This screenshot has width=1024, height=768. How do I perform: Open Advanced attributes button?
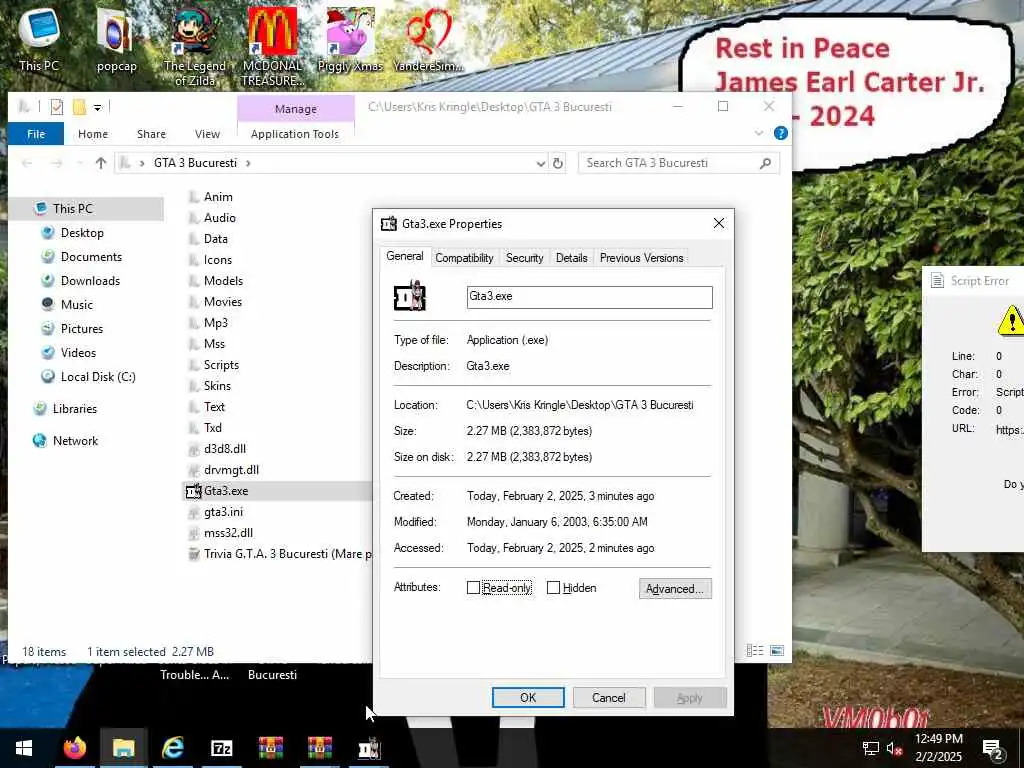pyautogui.click(x=675, y=588)
